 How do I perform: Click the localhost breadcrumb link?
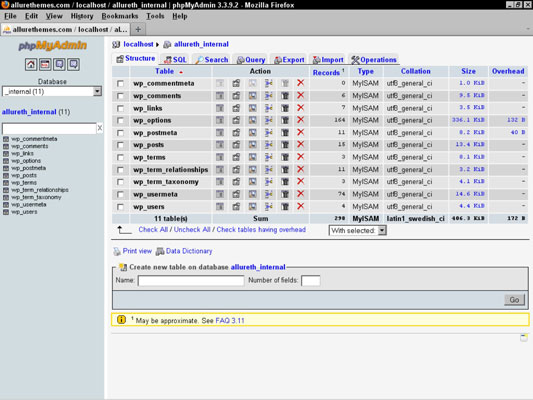[138, 44]
